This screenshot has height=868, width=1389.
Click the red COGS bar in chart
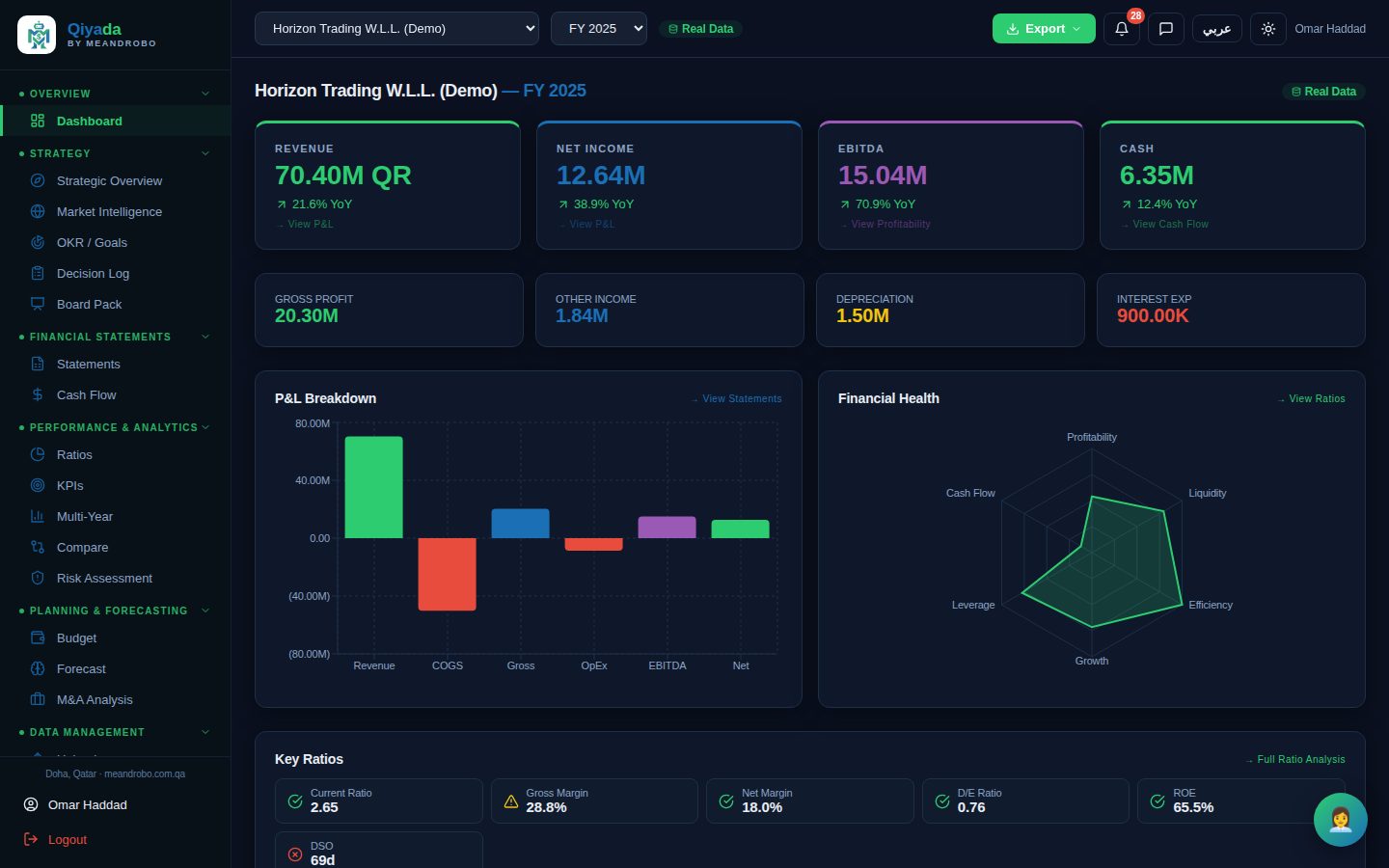[x=448, y=574]
